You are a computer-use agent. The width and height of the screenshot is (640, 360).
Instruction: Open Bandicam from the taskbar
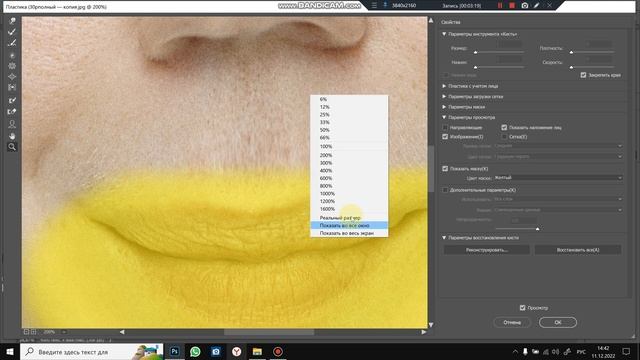click(278, 351)
